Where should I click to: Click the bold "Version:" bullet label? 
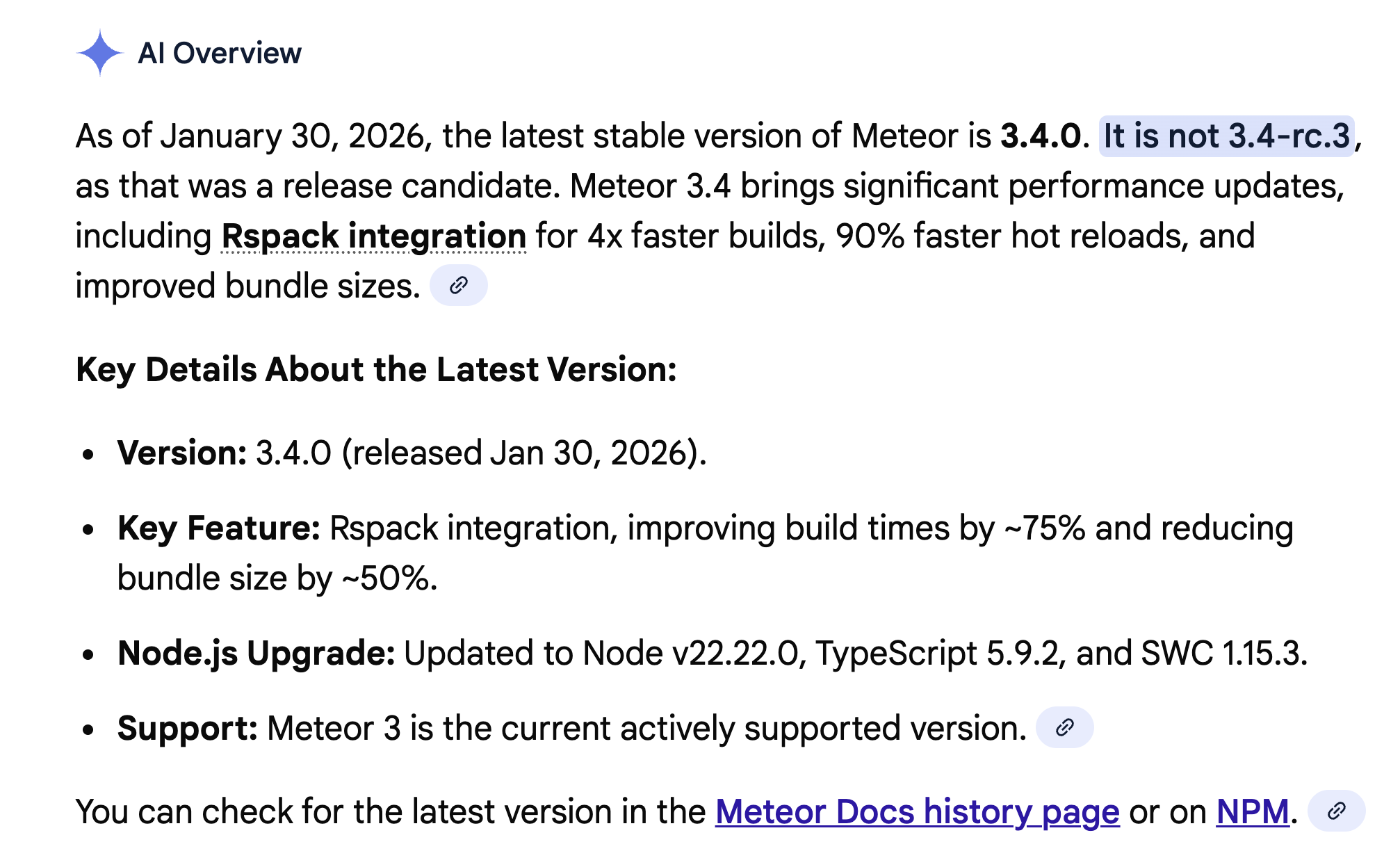coord(182,453)
